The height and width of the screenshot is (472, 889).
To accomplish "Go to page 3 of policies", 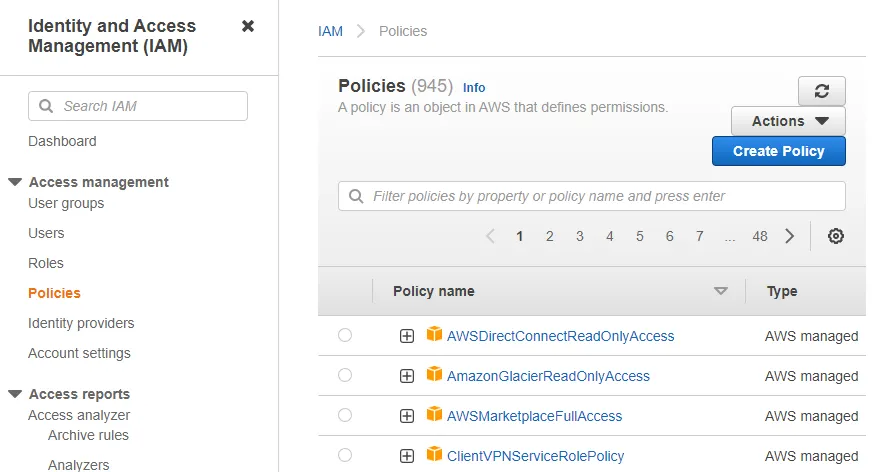I will point(579,236).
